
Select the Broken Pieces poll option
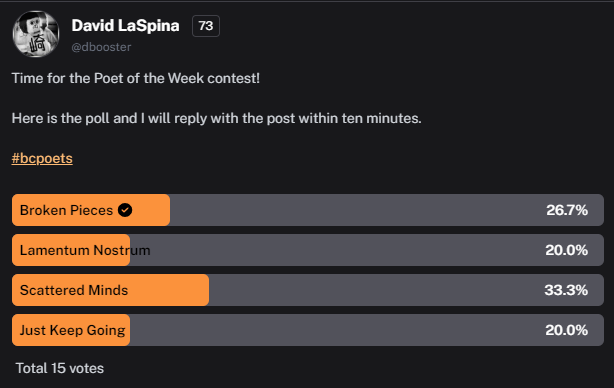(308, 210)
